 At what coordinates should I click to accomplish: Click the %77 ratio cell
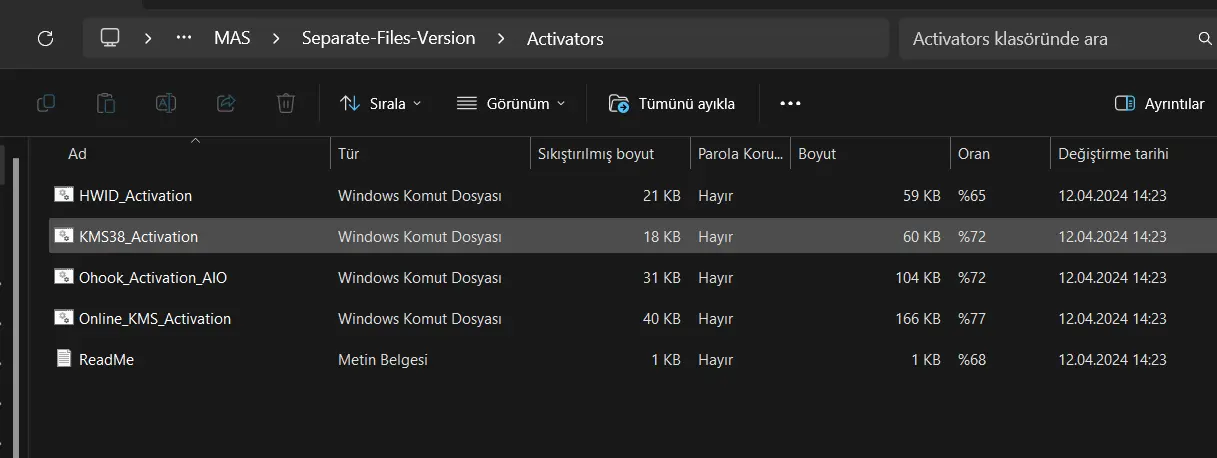(972, 319)
